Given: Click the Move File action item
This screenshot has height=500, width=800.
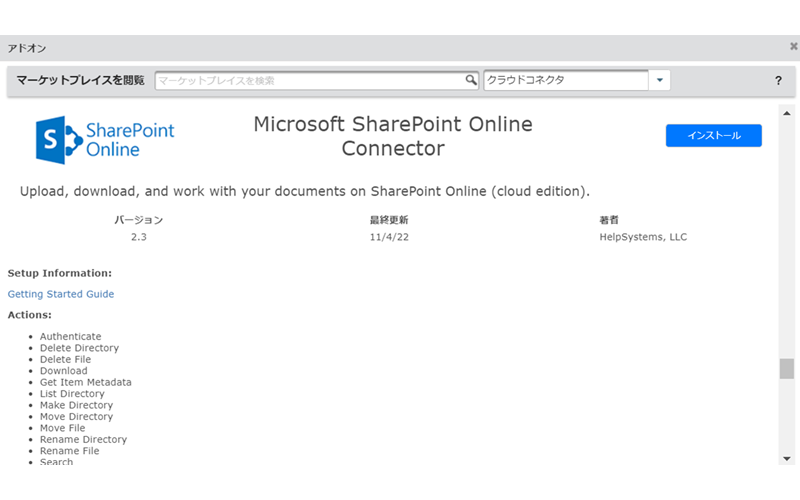Looking at the screenshot, I should click(x=63, y=428).
